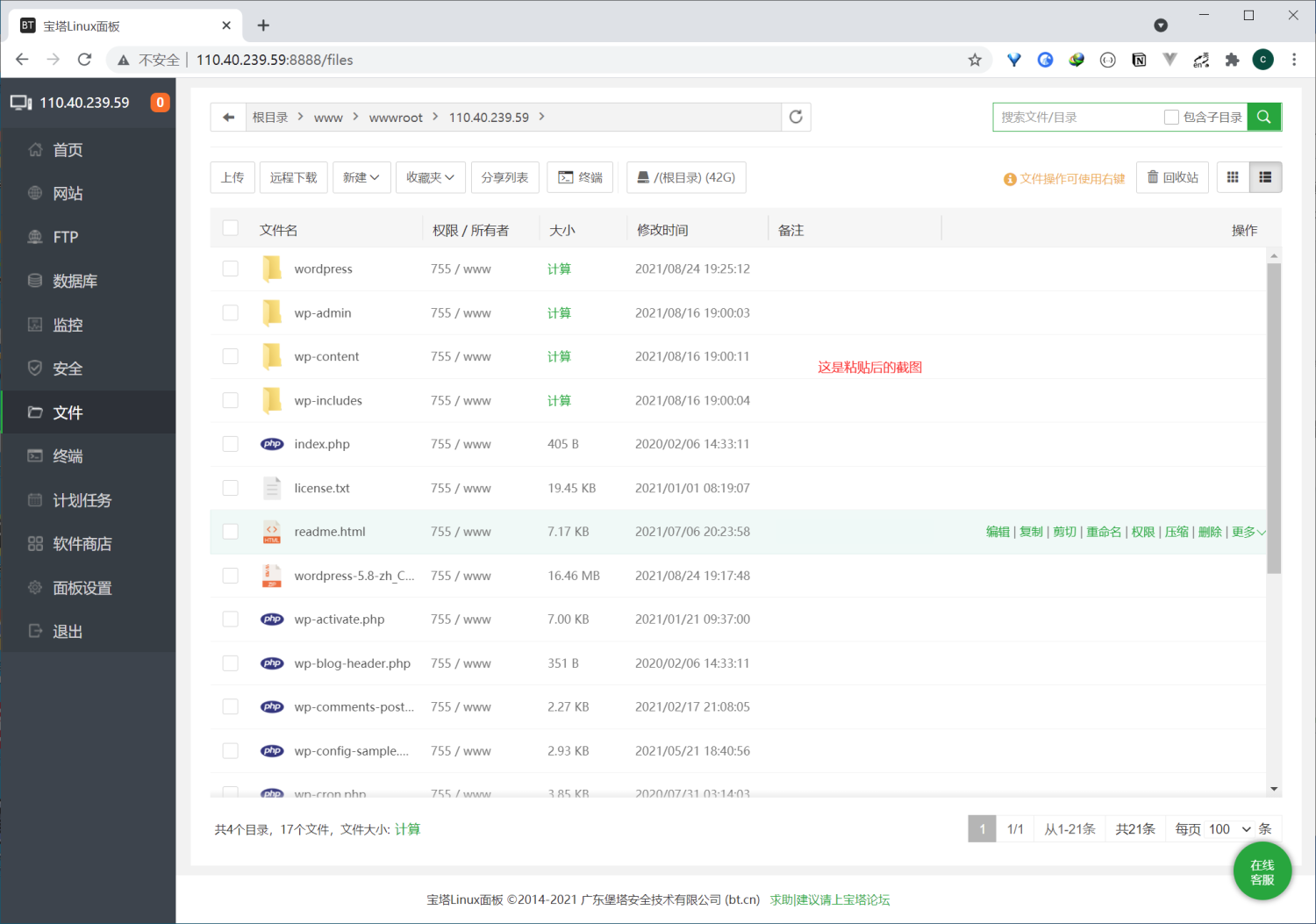1316x924 pixels.
Task: Enable the 包含子目录 checkbox
Action: (x=1171, y=117)
